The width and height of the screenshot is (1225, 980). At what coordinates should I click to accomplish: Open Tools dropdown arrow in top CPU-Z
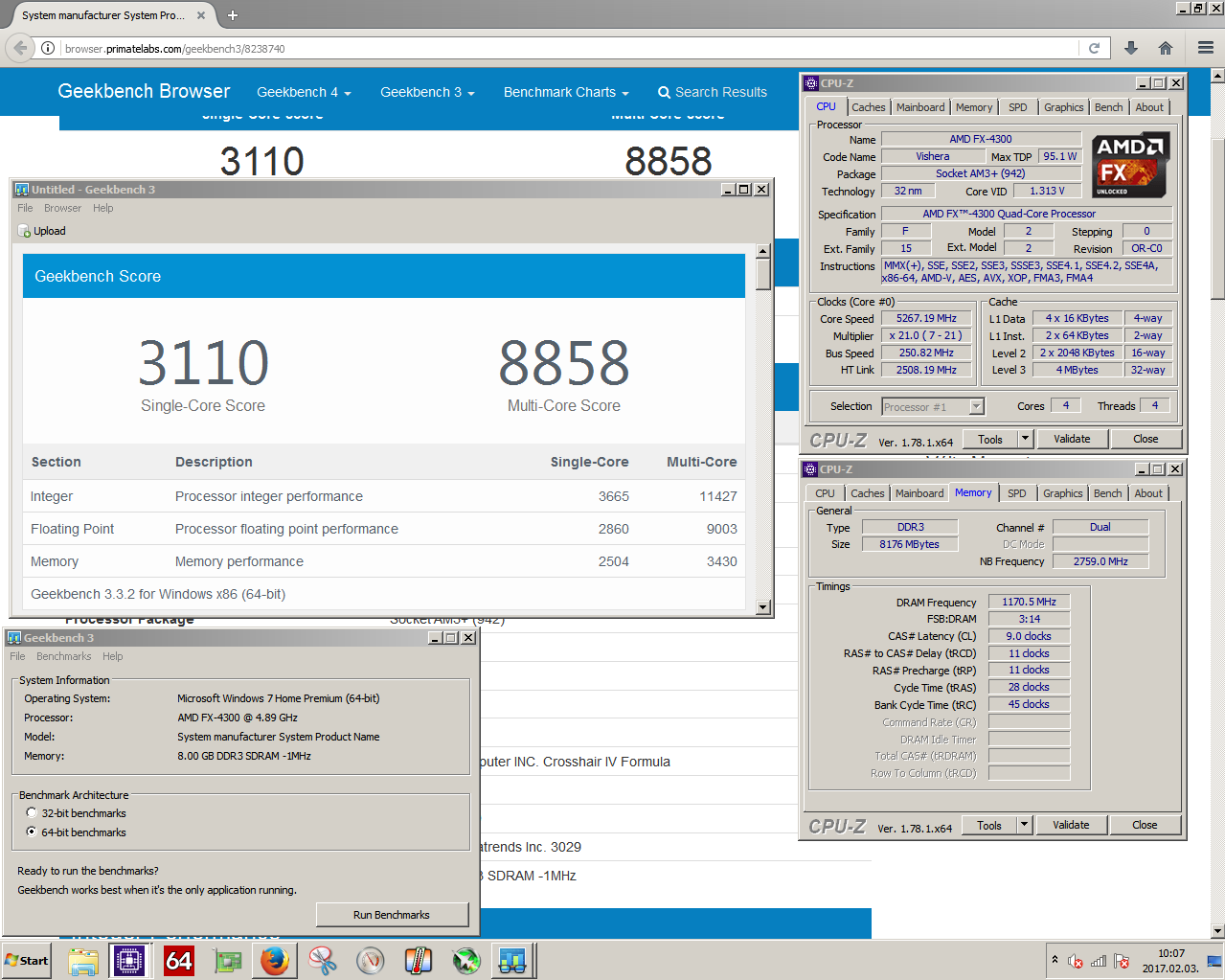point(1025,439)
